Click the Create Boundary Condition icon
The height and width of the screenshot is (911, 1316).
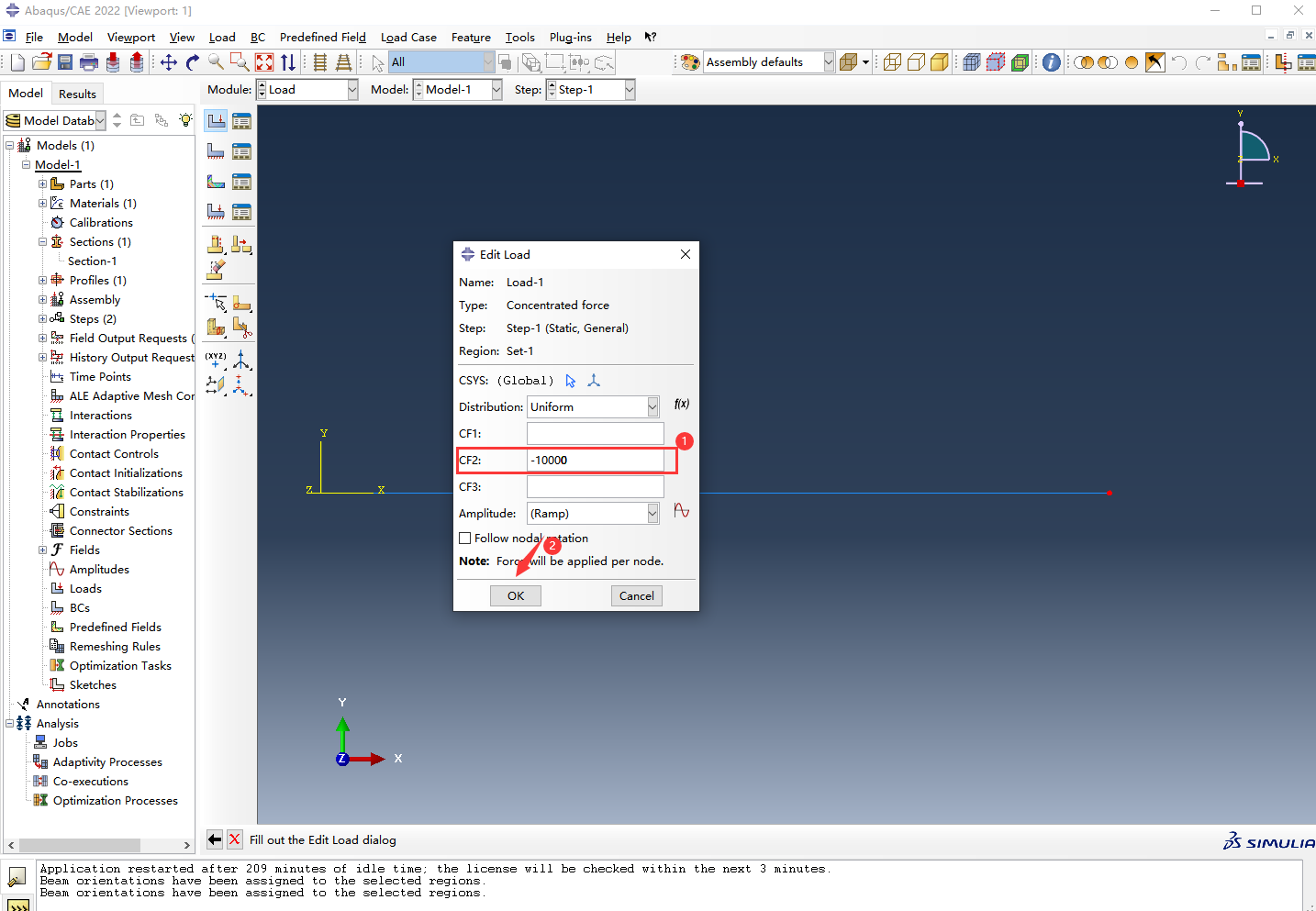click(216, 151)
